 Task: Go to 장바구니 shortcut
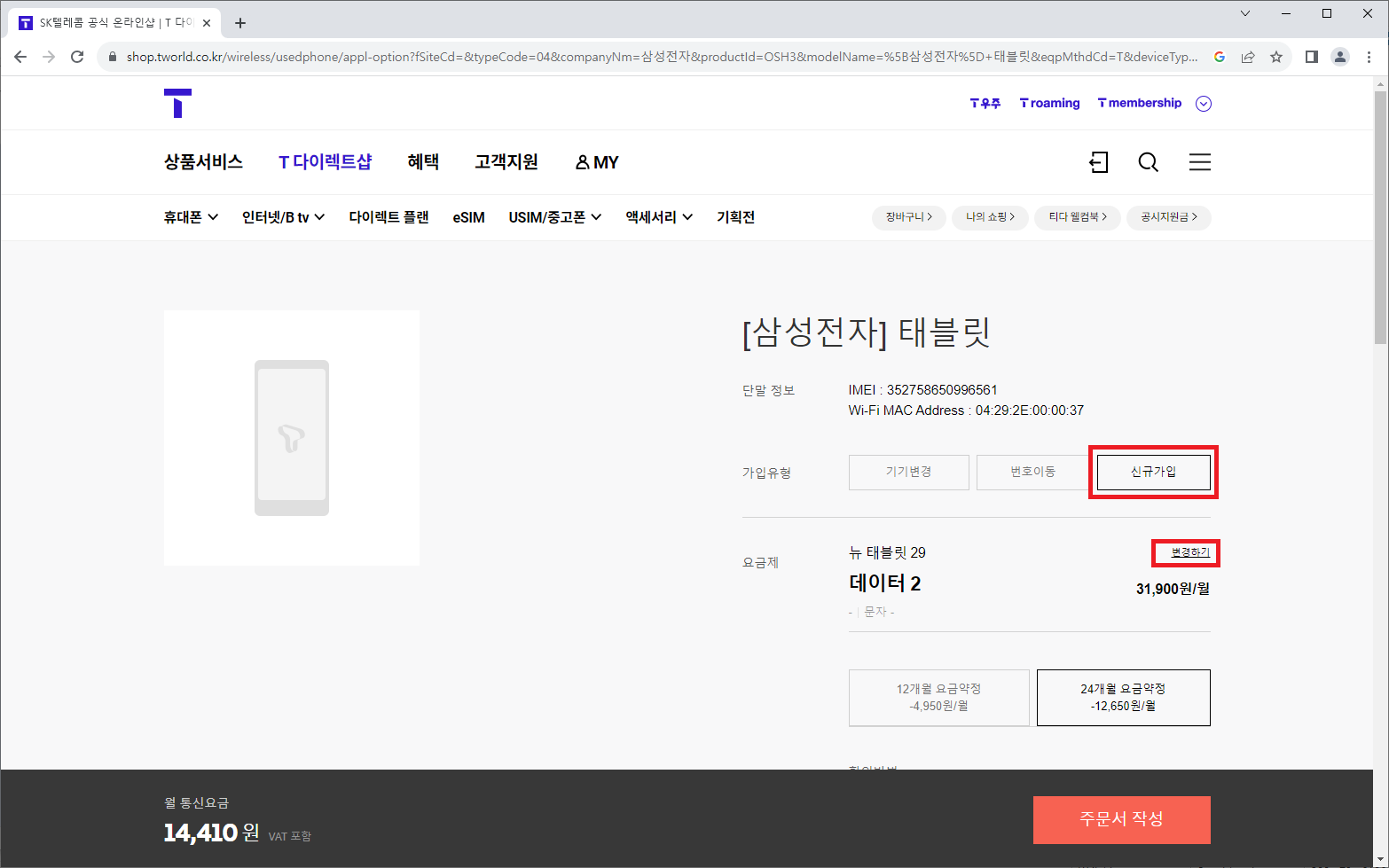(x=909, y=217)
